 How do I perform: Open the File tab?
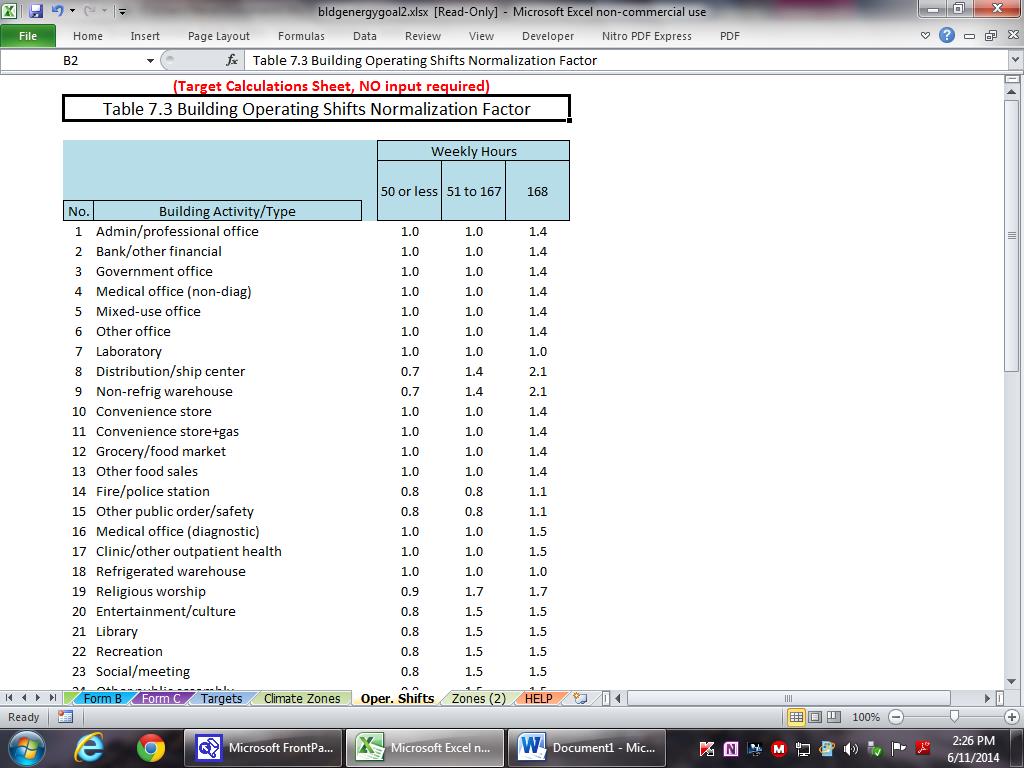28,36
